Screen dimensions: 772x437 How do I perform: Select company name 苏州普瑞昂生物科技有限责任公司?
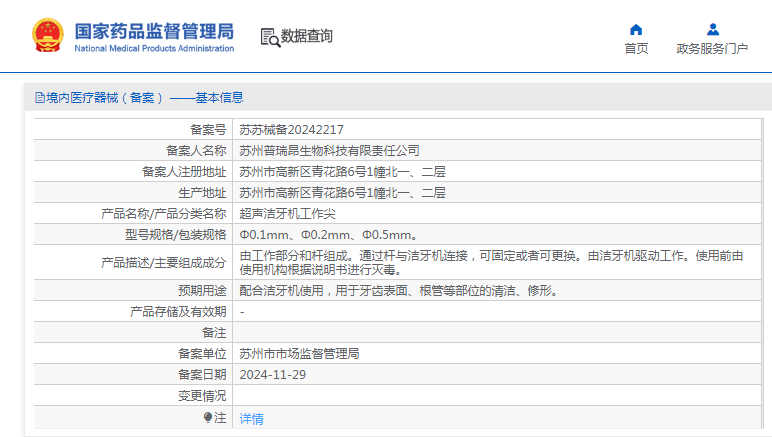click(x=329, y=151)
